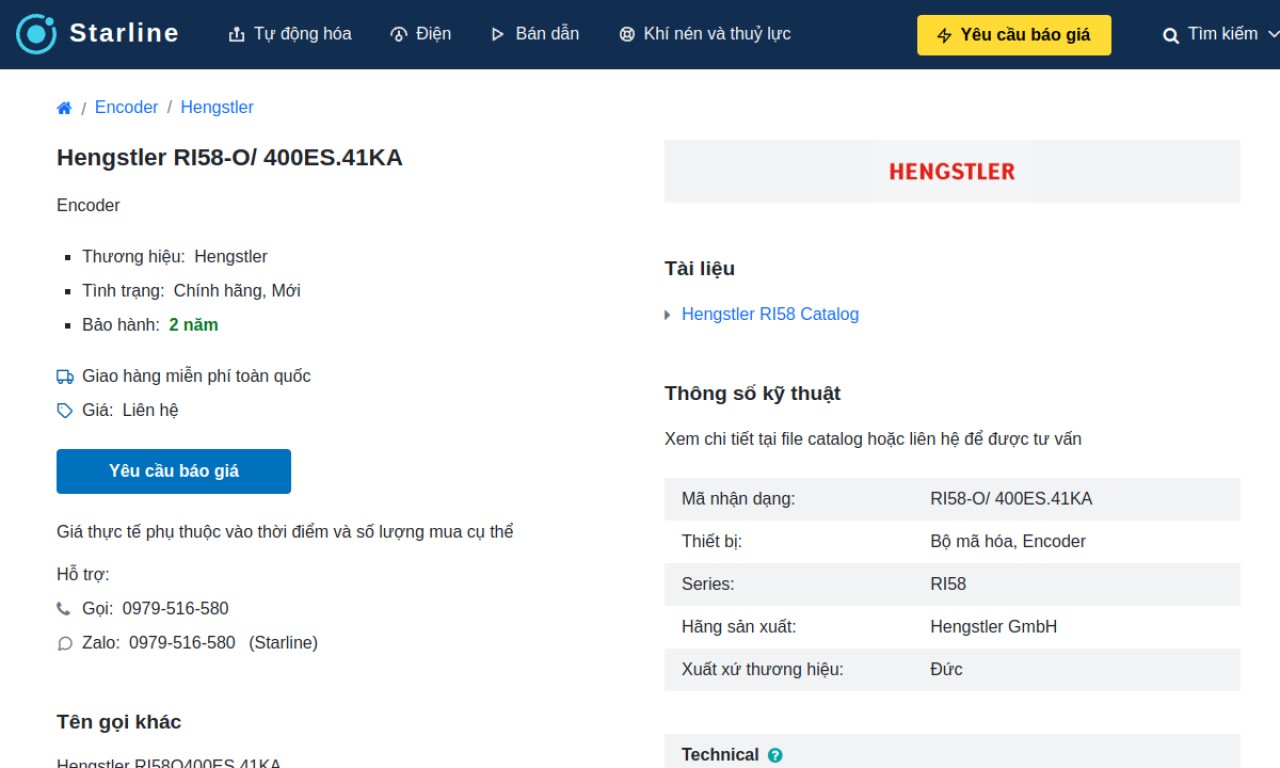Open the Hengstler RI58 Catalog document link
Screen dimensions: 1280x768
coord(770,314)
